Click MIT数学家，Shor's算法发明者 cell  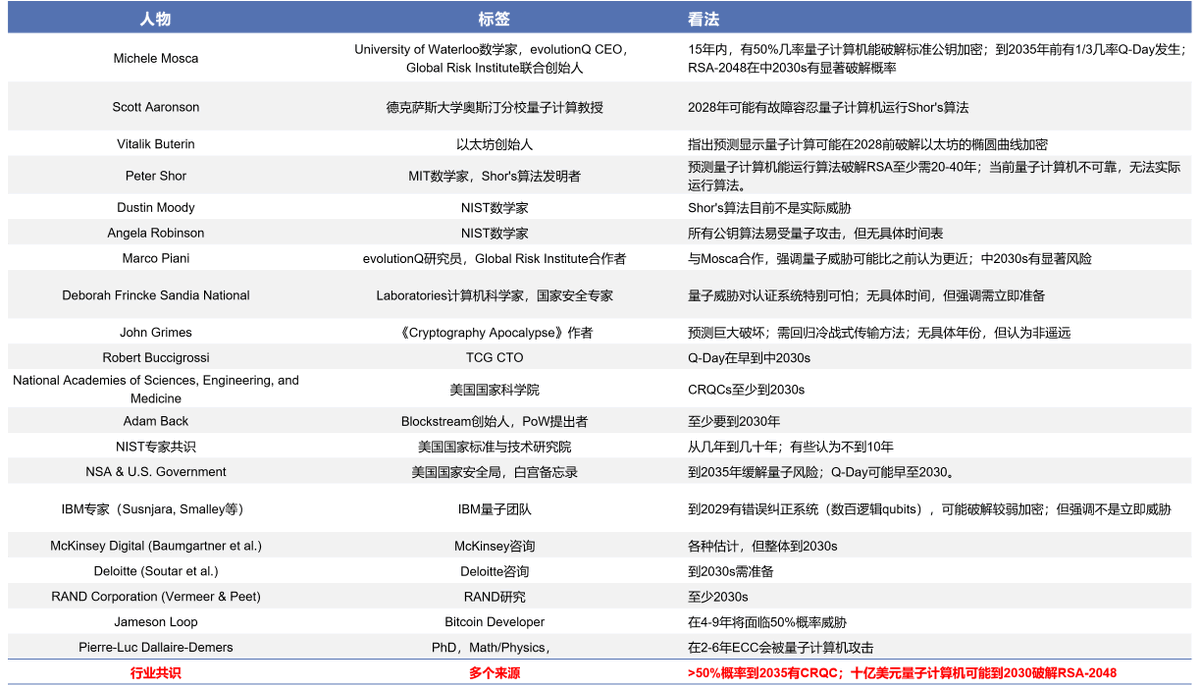tap(494, 176)
